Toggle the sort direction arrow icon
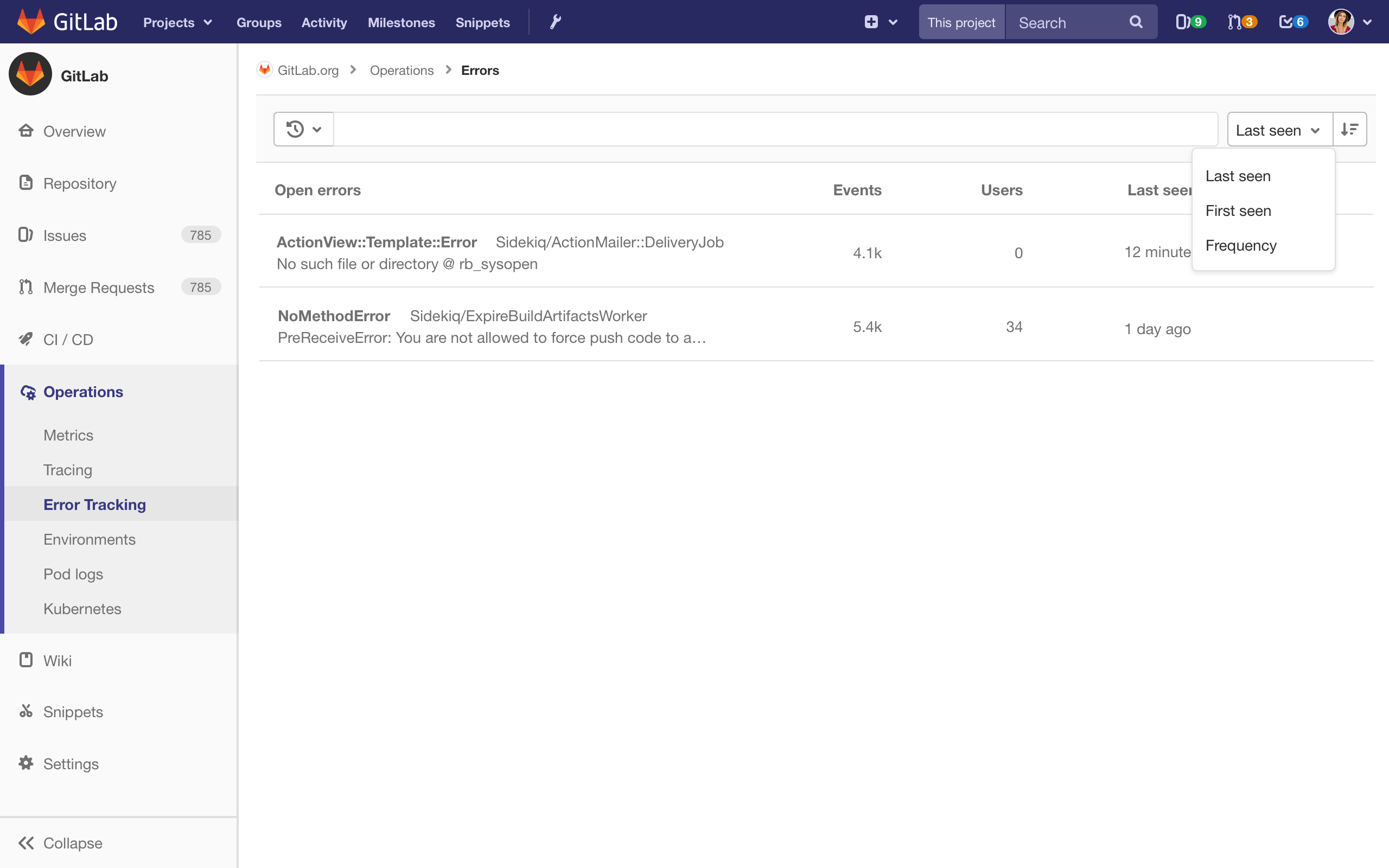This screenshot has width=1389, height=868. 1350,129
